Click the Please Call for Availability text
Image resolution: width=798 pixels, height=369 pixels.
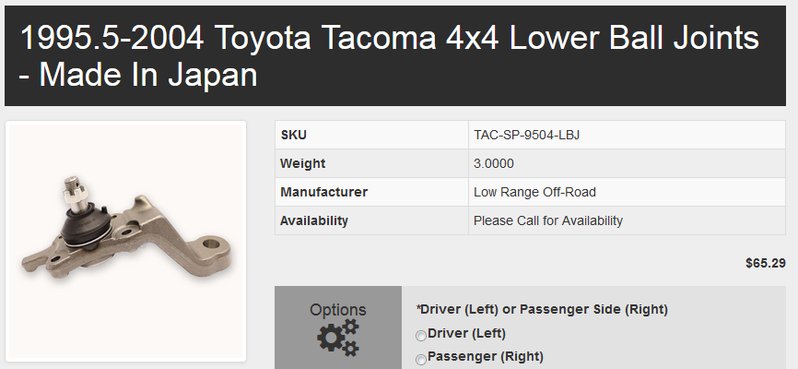(548, 220)
